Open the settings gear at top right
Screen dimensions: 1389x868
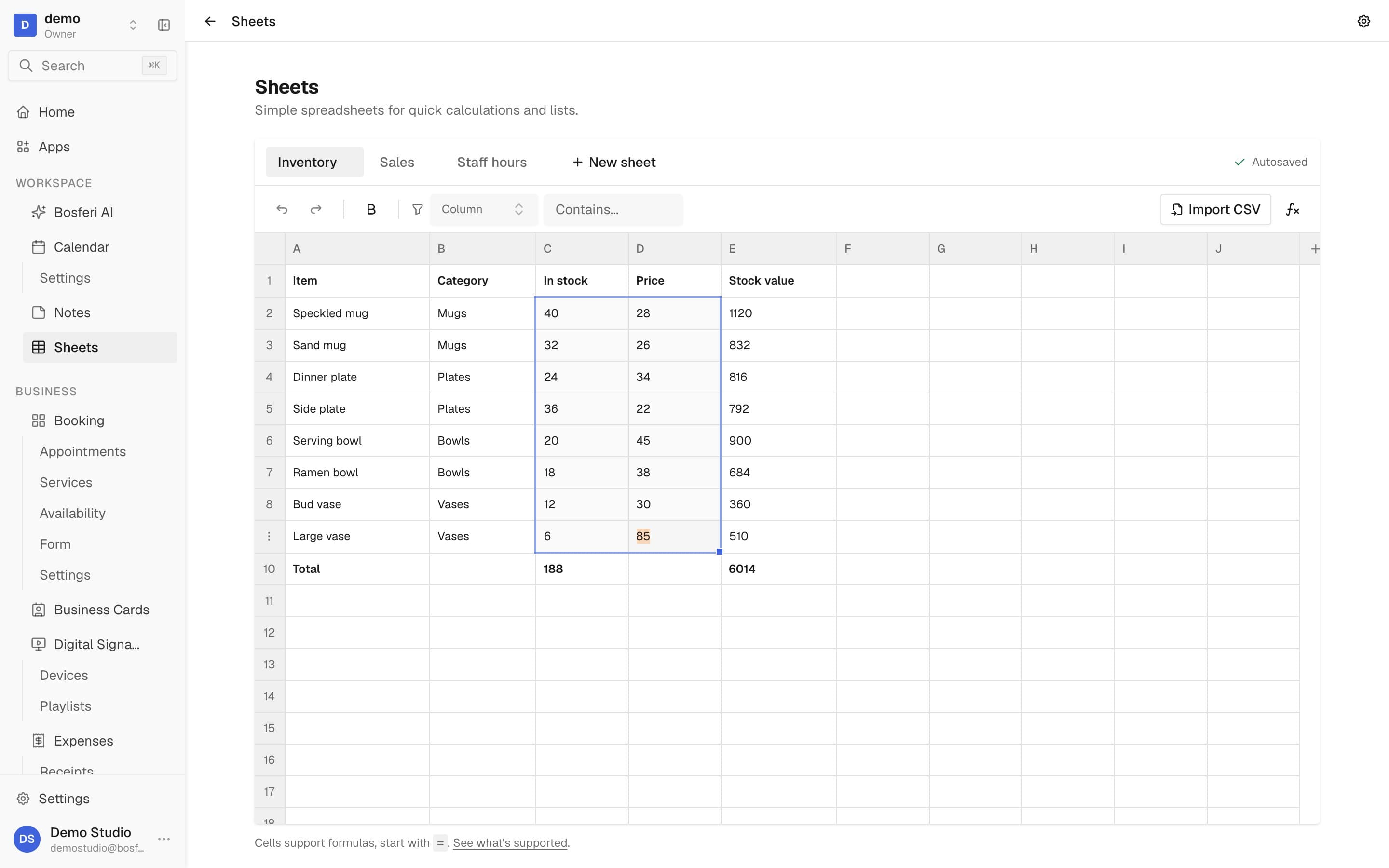[x=1363, y=21]
